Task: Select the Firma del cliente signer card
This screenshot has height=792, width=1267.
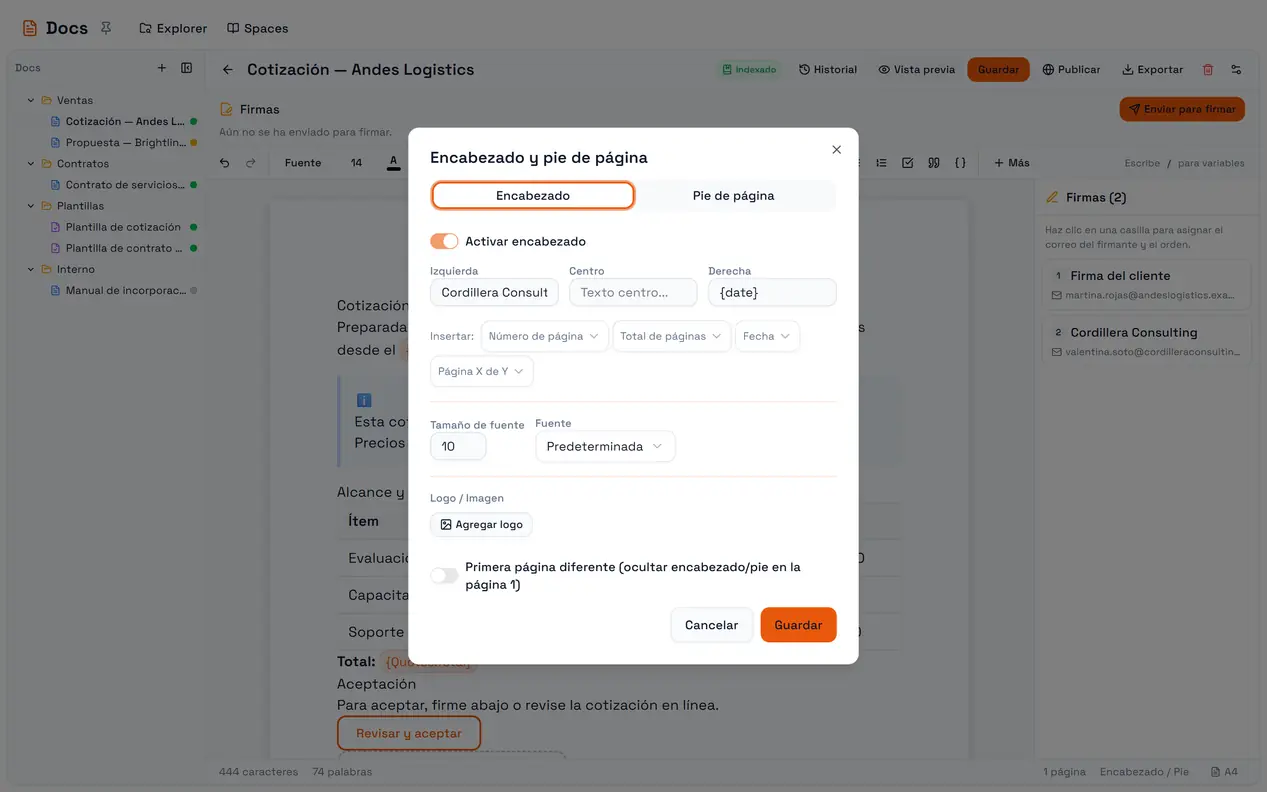Action: (x=1147, y=285)
